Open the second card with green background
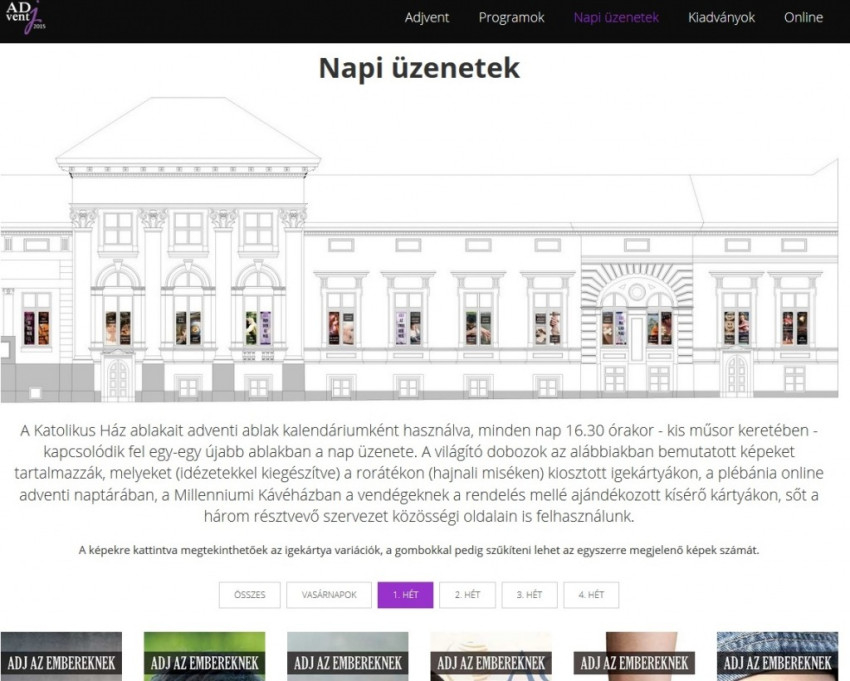The image size is (850, 681). point(204,656)
